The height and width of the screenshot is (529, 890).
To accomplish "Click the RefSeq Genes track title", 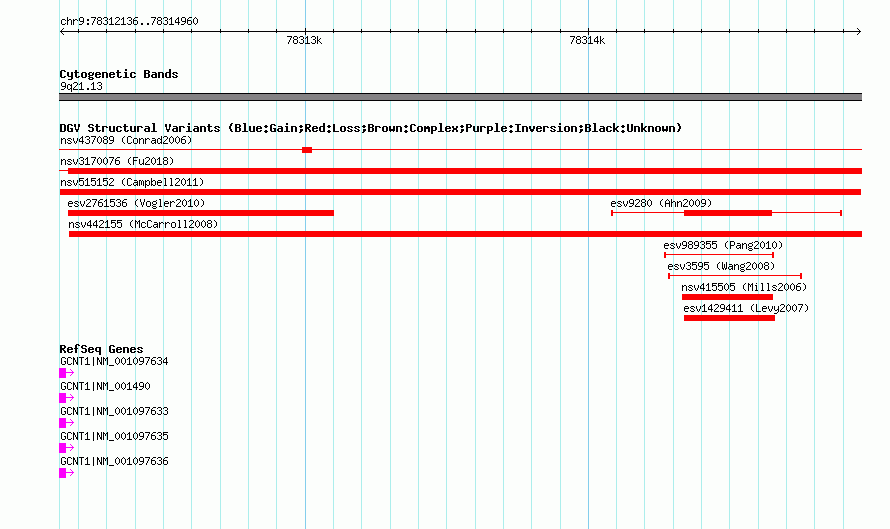I will (x=102, y=349).
